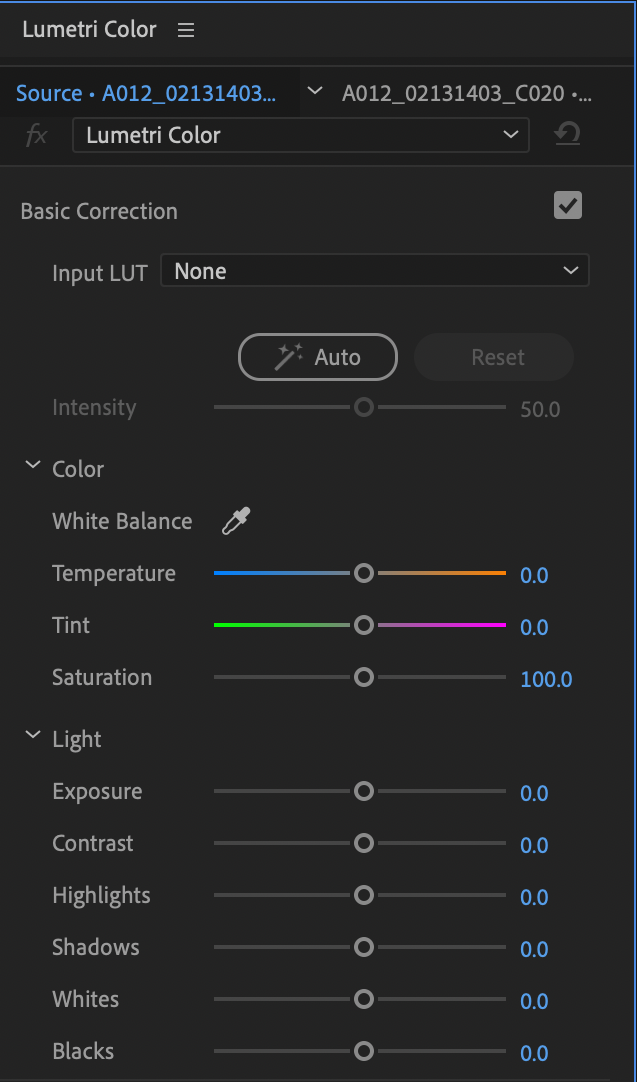Click the Auto button with magic wand
The width and height of the screenshot is (637, 1082).
(x=317, y=357)
